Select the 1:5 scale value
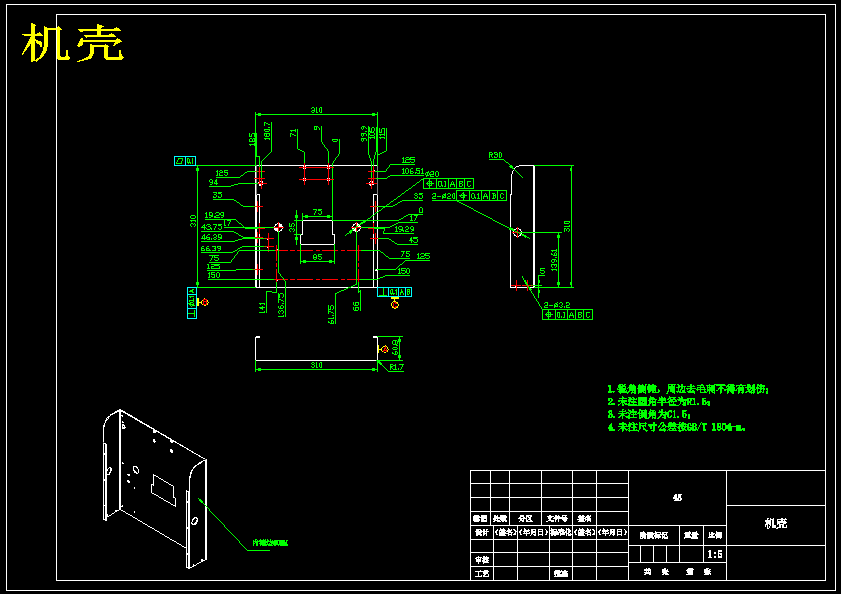 click(715, 554)
